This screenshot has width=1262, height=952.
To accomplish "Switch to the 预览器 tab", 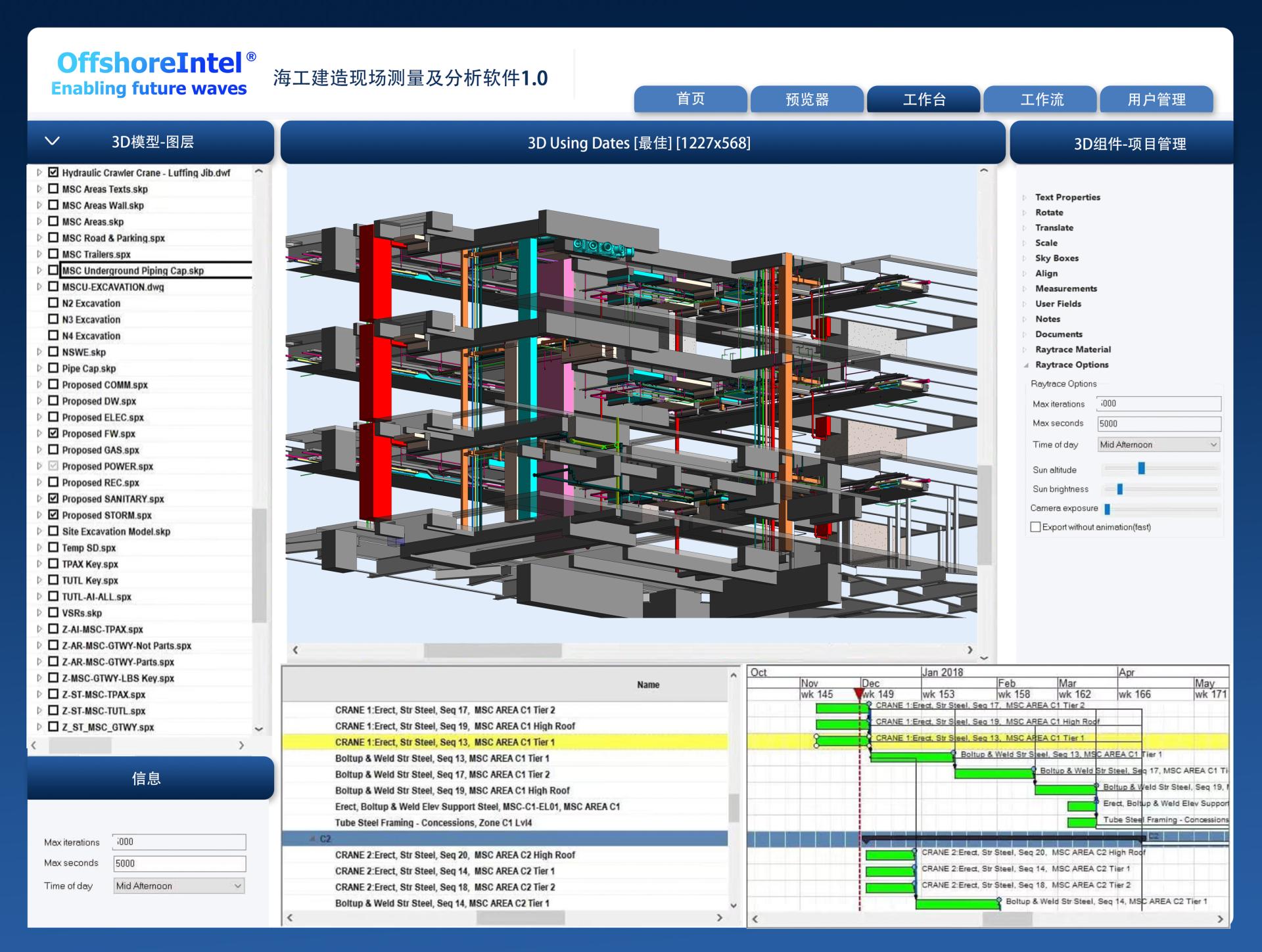I will click(x=807, y=99).
